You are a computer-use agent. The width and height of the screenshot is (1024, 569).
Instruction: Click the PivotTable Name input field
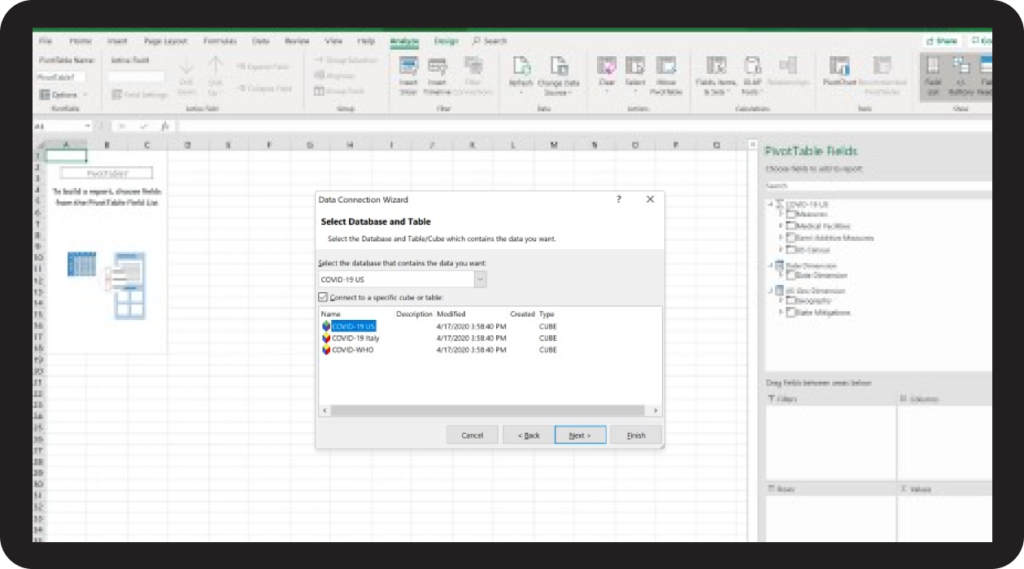tap(60, 77)
